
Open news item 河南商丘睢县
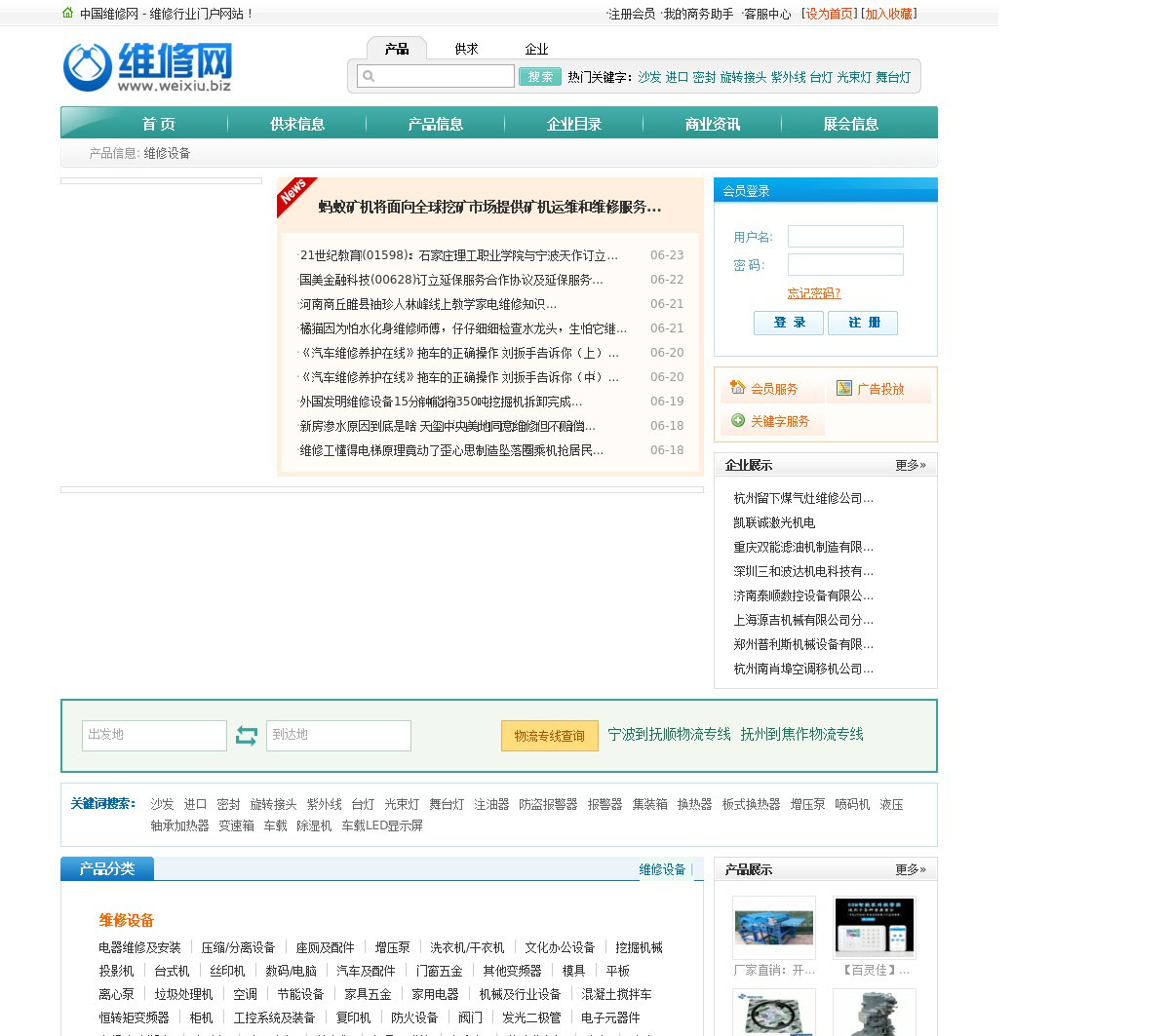(x=428, y=304)
